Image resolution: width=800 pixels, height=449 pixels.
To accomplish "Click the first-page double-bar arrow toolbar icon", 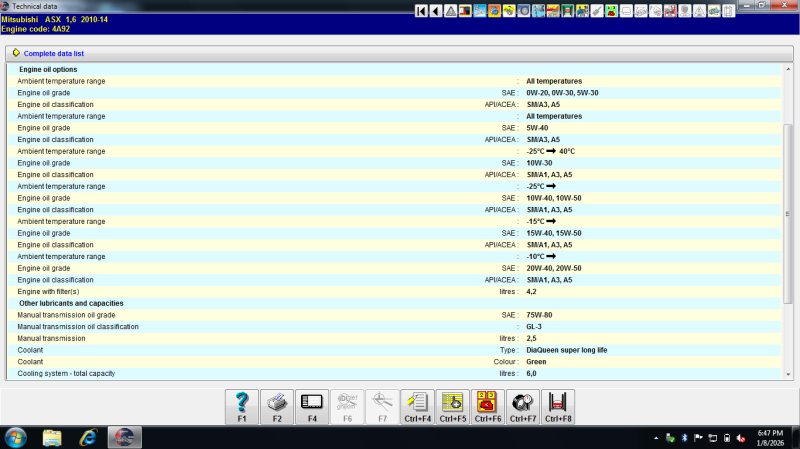I will (421, 11).
